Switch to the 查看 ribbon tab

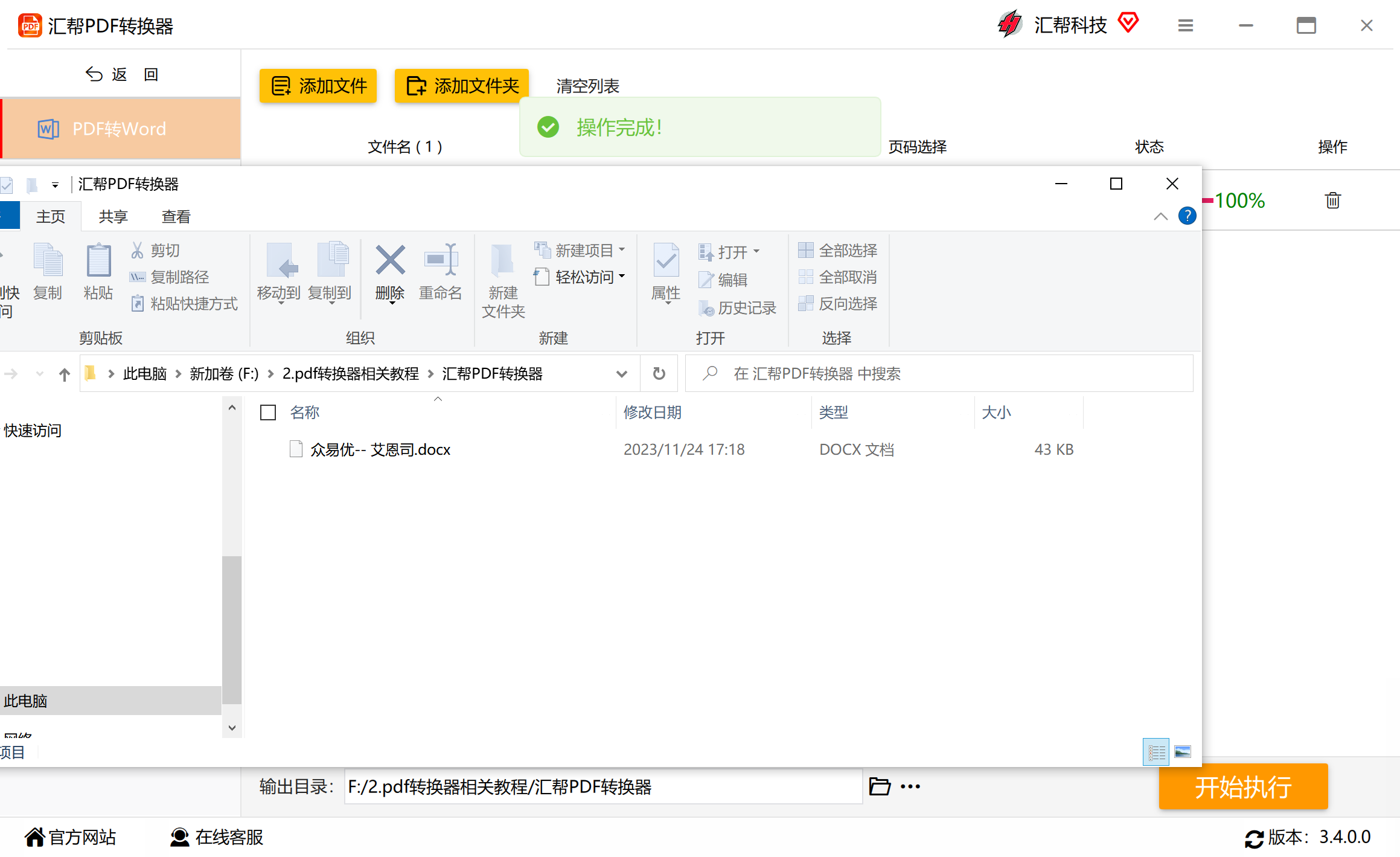tap(176, 217)
